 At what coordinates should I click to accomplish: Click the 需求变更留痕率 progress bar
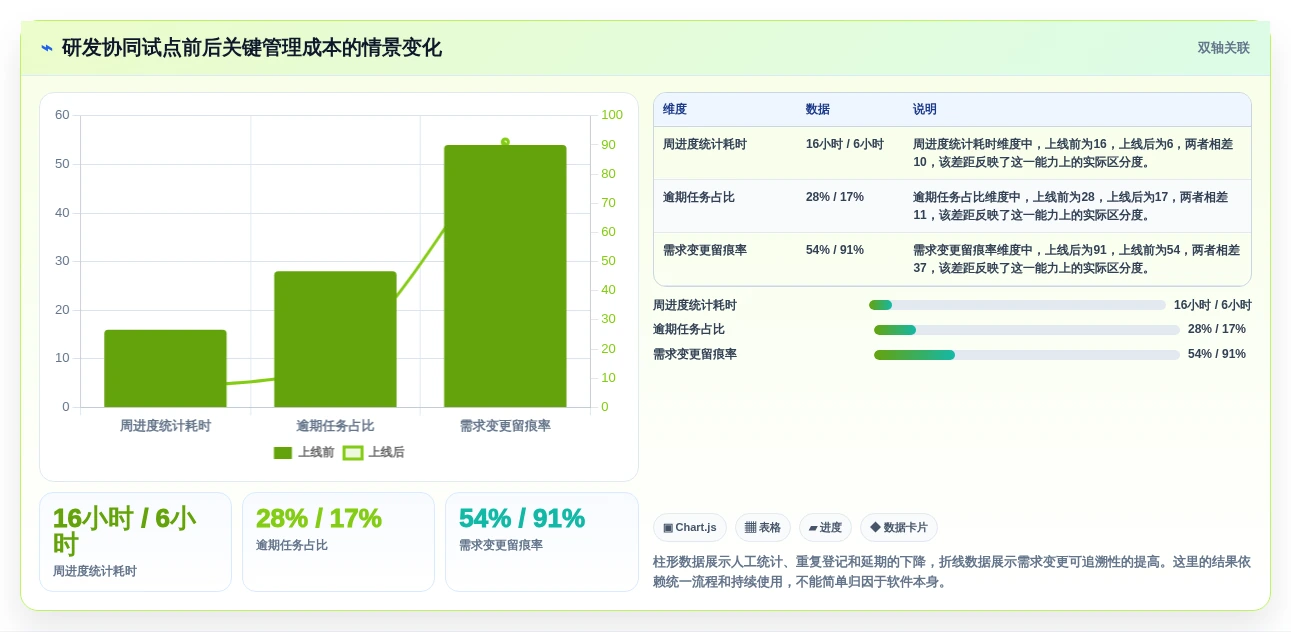[x=1027, y=355]
